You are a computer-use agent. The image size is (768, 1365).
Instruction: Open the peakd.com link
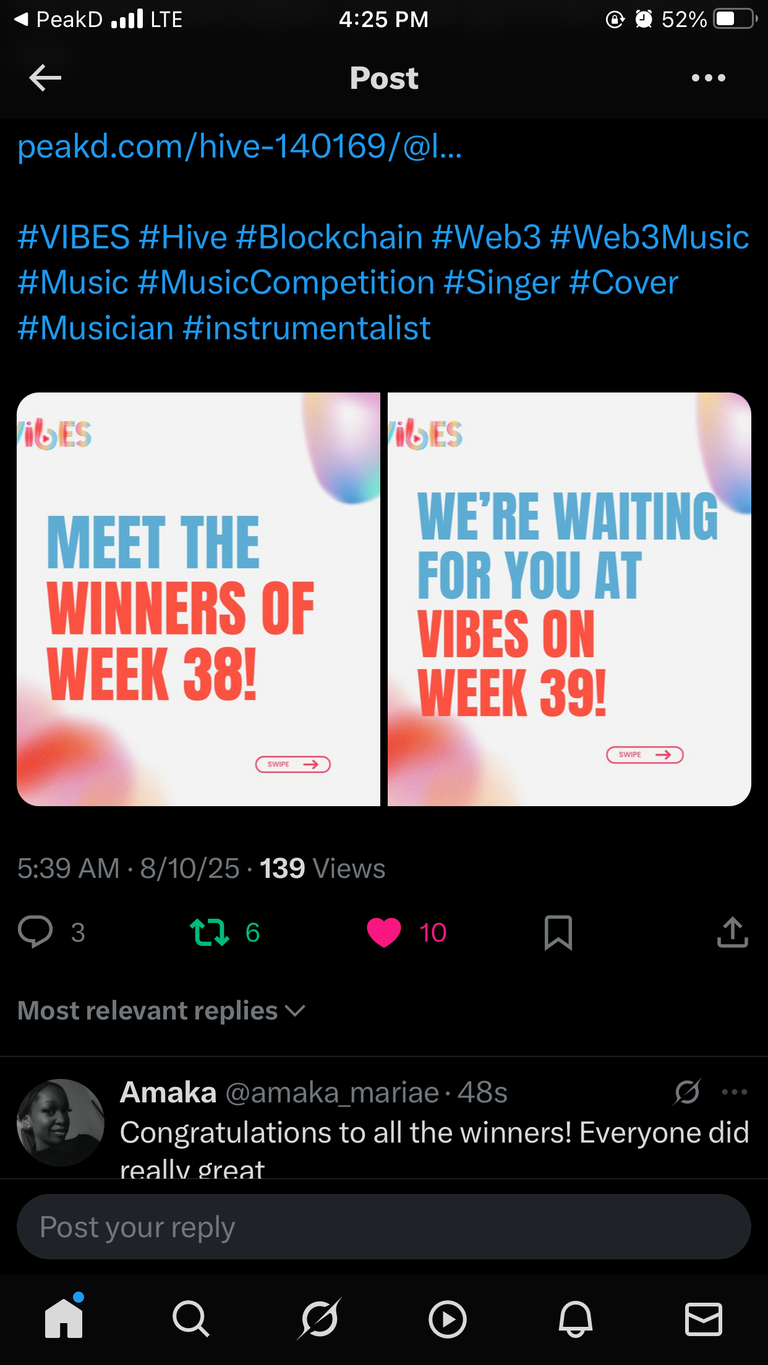point(240,147)
